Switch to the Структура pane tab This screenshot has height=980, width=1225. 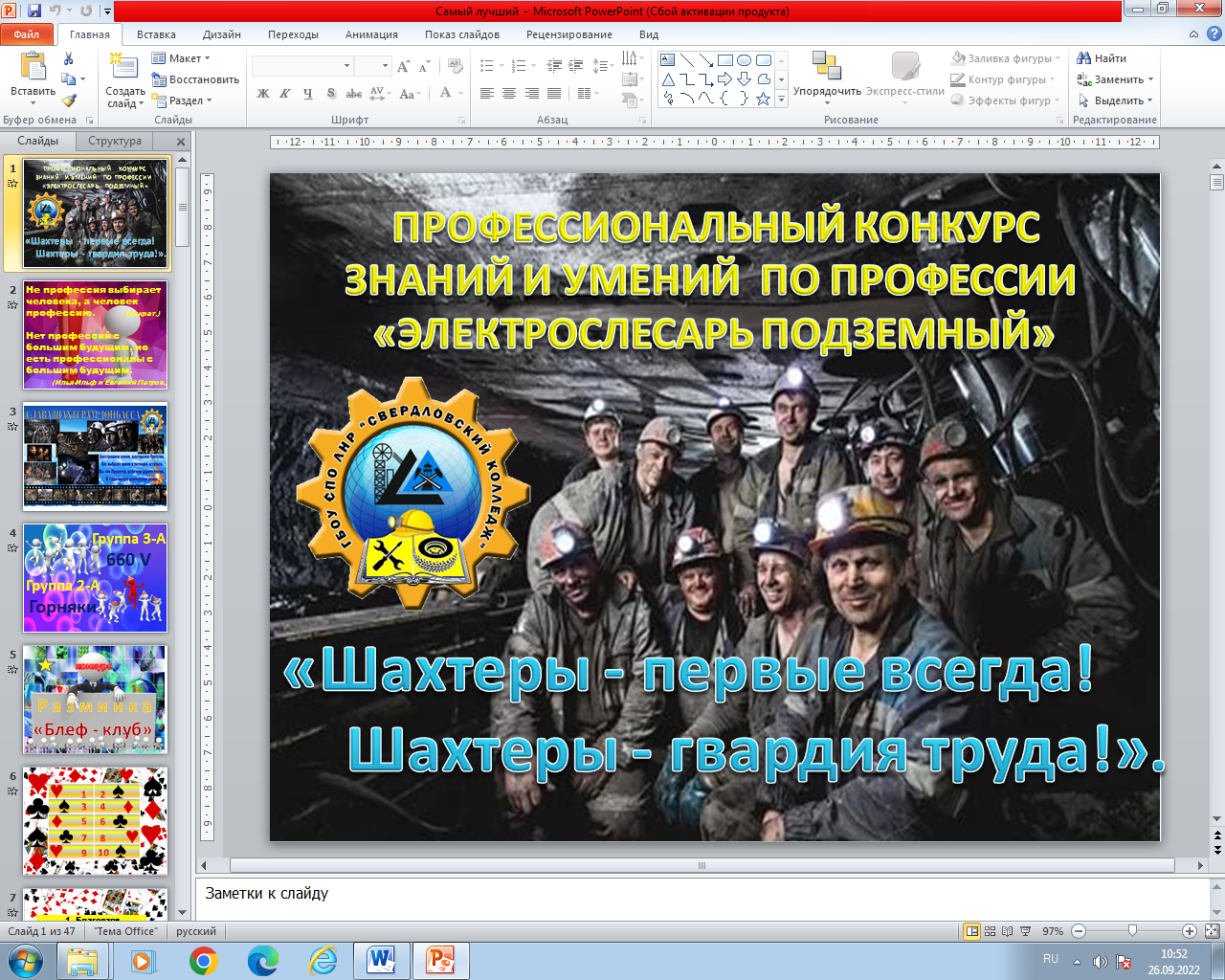tap(115, 141)
